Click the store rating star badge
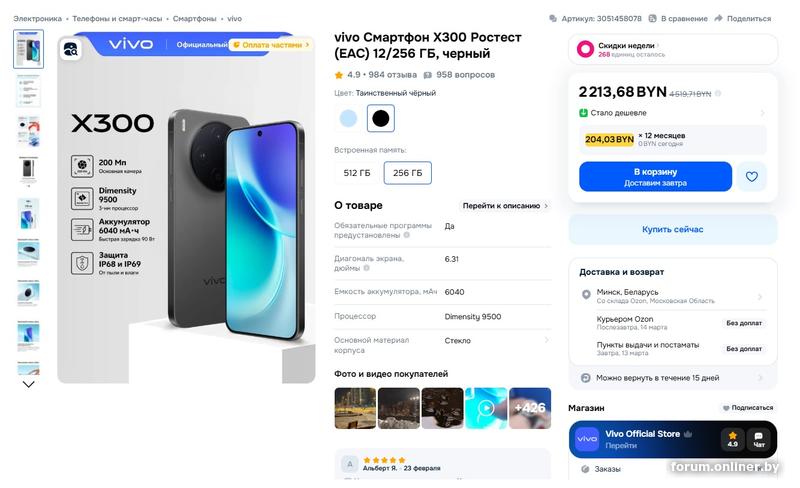This screenshot has height=488, width=800. (733, 439)
